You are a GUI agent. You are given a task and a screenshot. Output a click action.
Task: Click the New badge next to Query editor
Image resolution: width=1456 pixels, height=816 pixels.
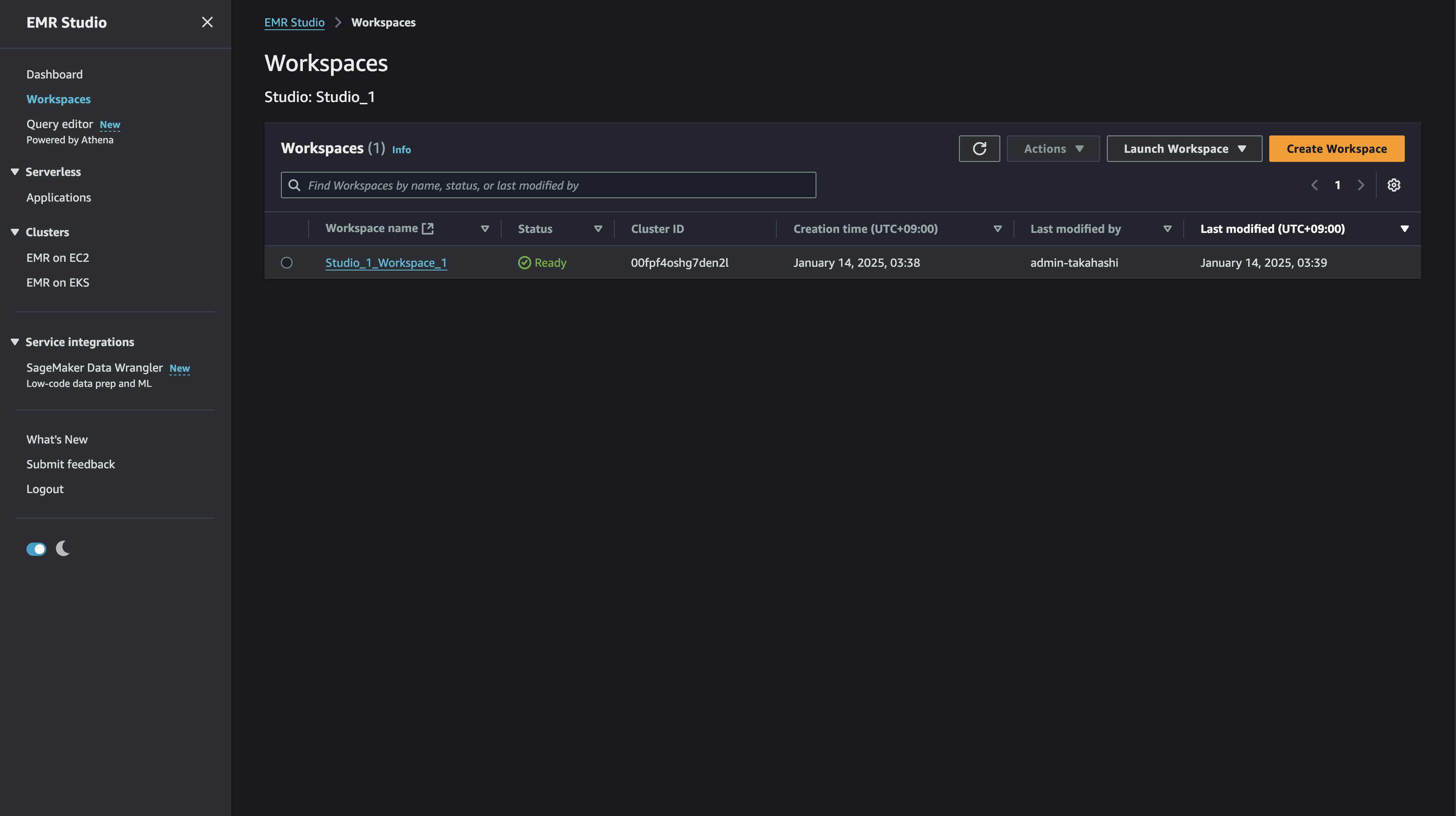tap(109, 124)
